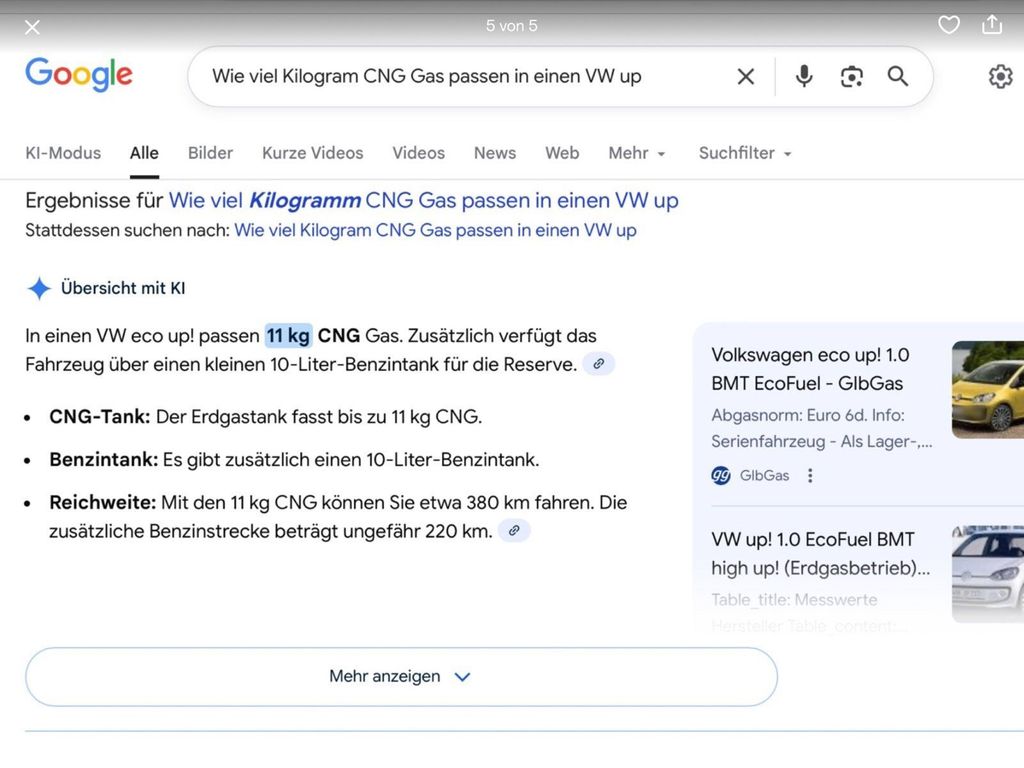Select the News tab
This screenshot has width=1024, height=768.
(495, 153)
